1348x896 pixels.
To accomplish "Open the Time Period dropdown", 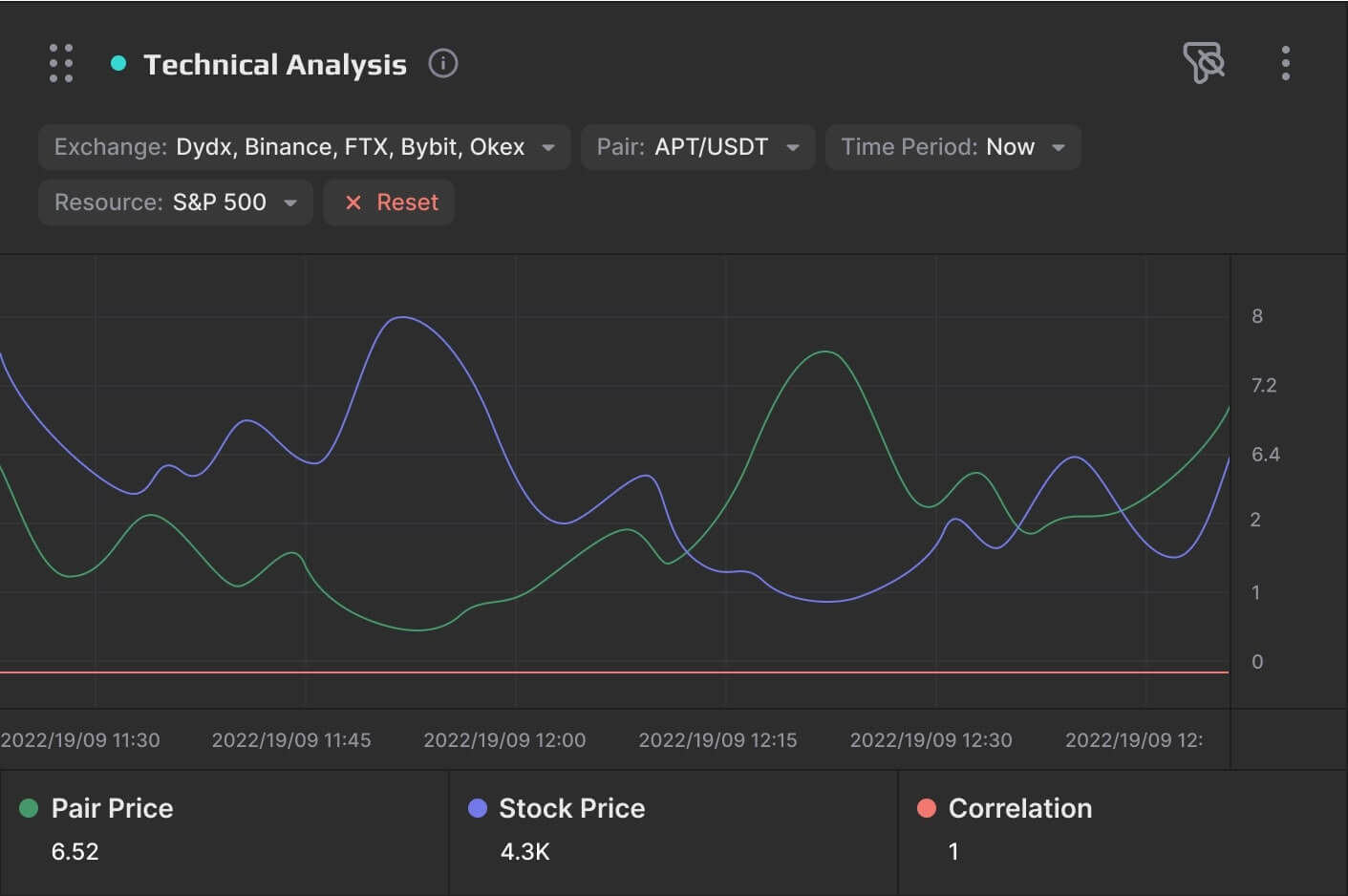I will coord(952,147).
